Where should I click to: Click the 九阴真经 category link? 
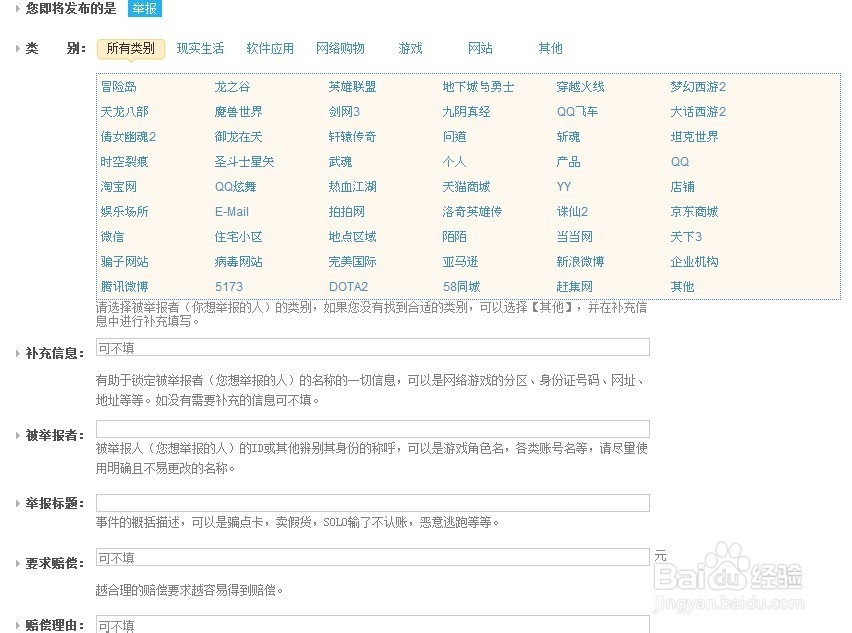466,112
